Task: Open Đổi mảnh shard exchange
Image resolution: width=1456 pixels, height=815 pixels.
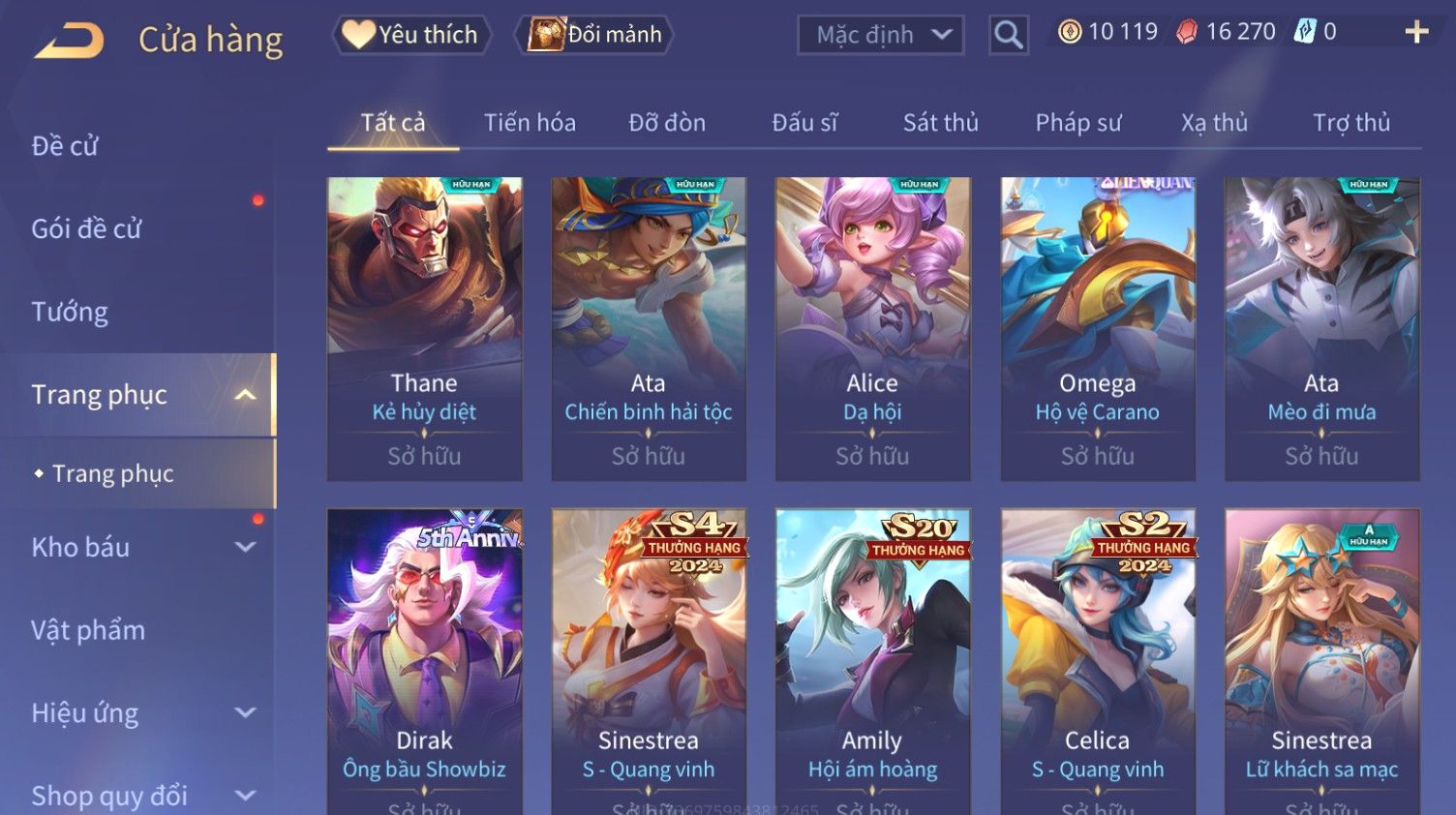Action: [594, 35]
